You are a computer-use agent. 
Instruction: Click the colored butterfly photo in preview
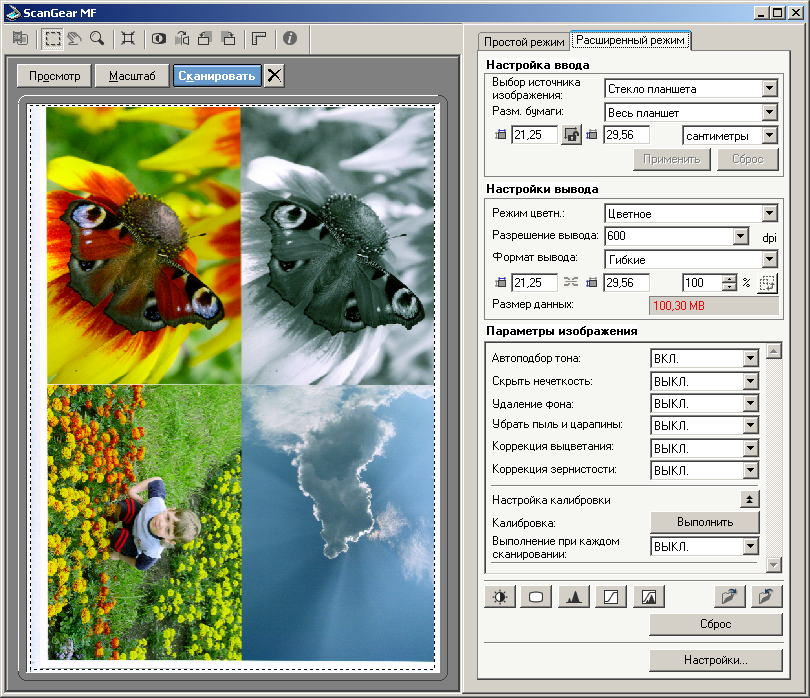click(x=144, y=245)
